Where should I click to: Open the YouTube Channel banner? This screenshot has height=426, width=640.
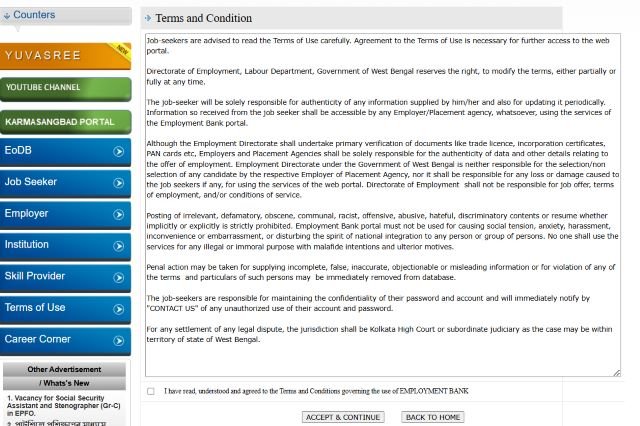pos(65,89)
